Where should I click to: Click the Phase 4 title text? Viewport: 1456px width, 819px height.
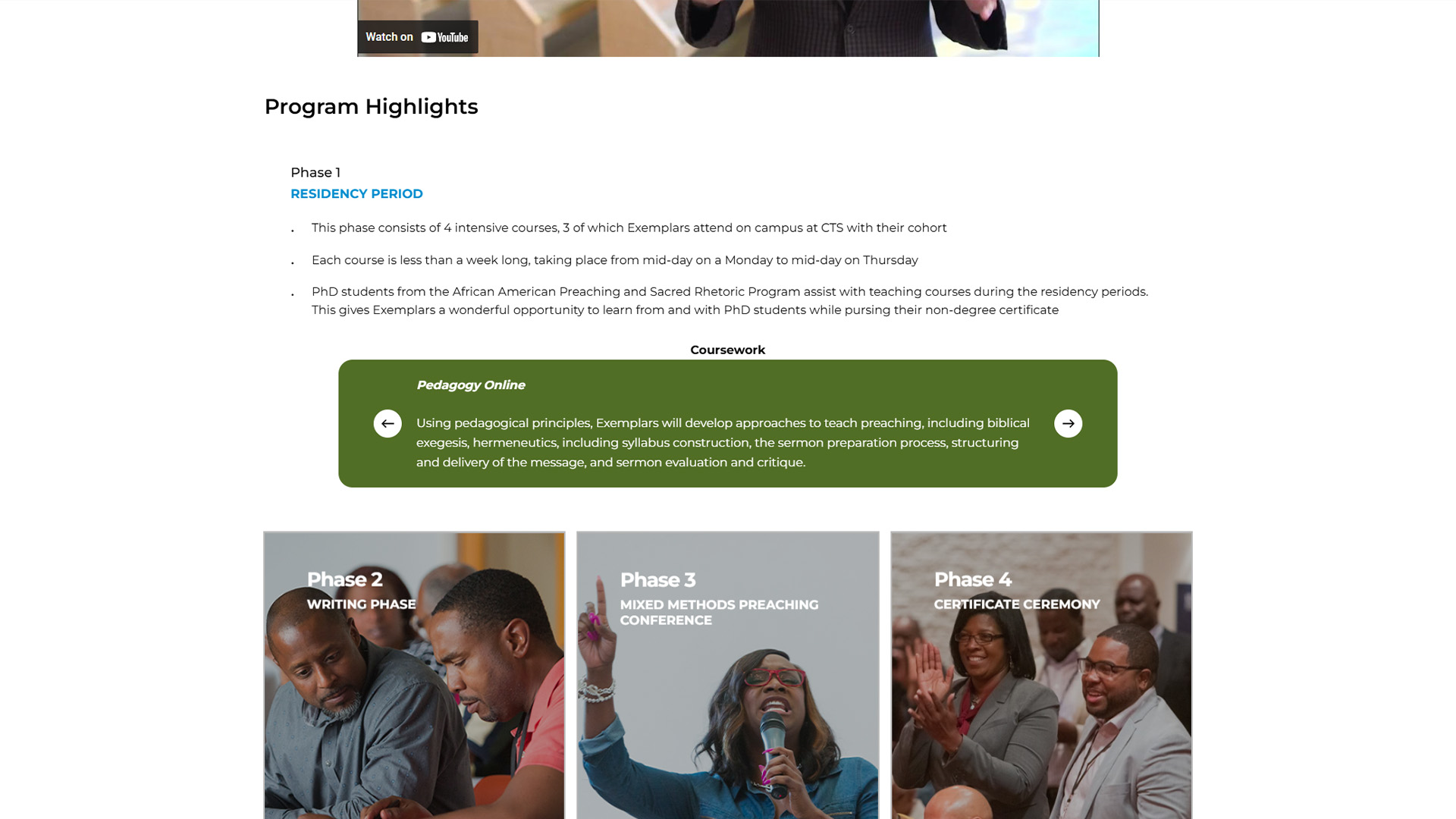point(972,579)
